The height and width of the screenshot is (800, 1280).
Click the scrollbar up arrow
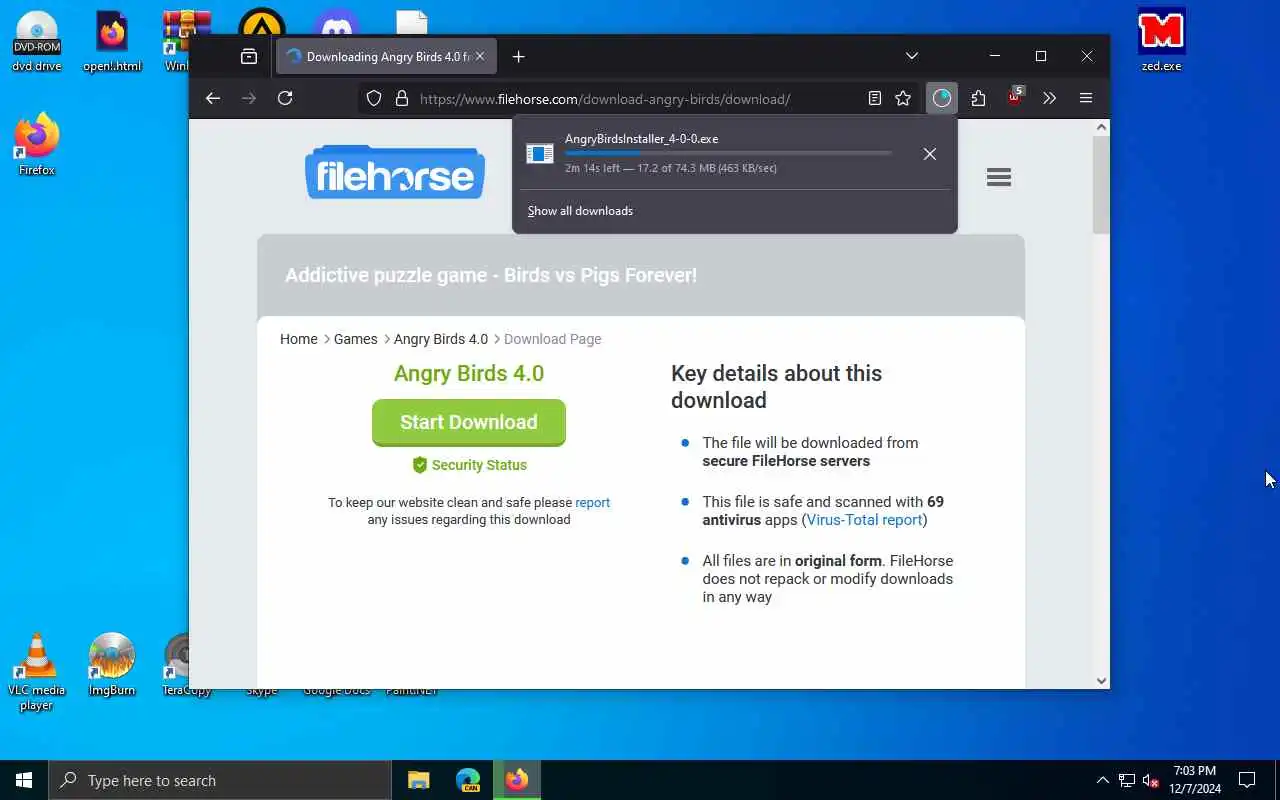1101,128
